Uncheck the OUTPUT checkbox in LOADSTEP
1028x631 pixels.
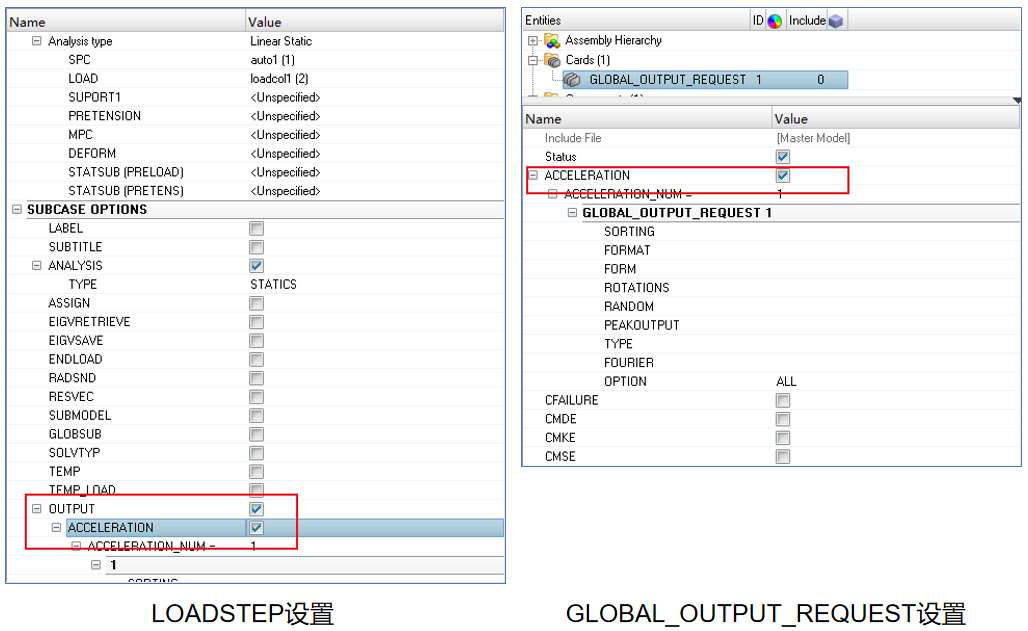point(256,509)
